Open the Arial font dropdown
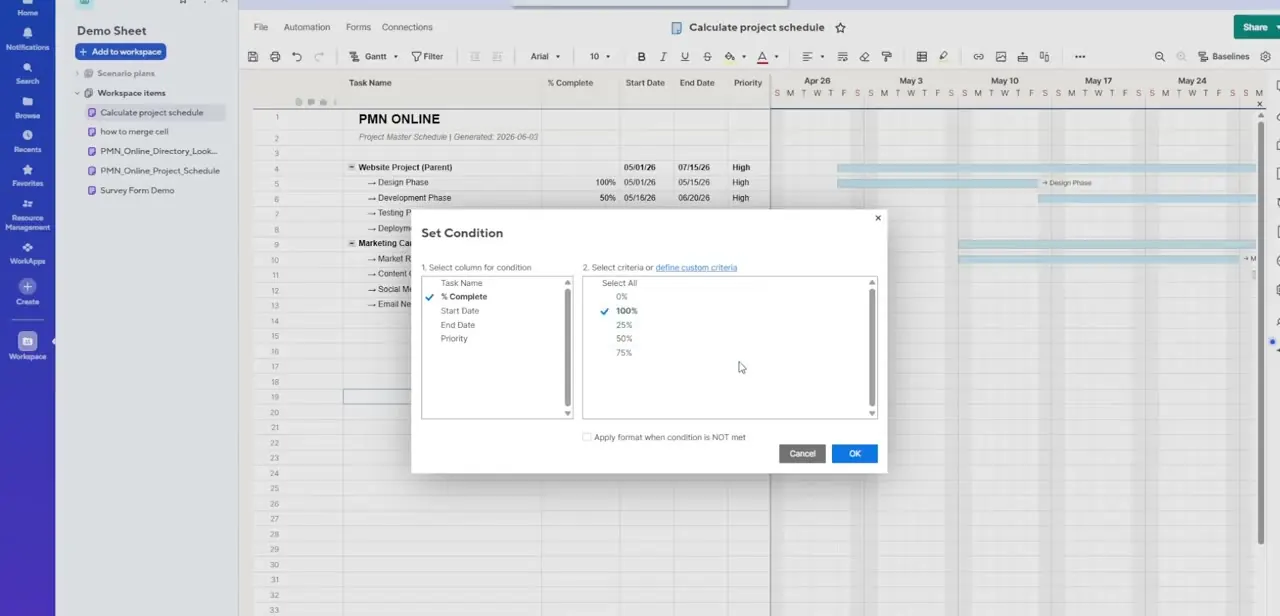 pyautogui.click(x=545, y=57)
